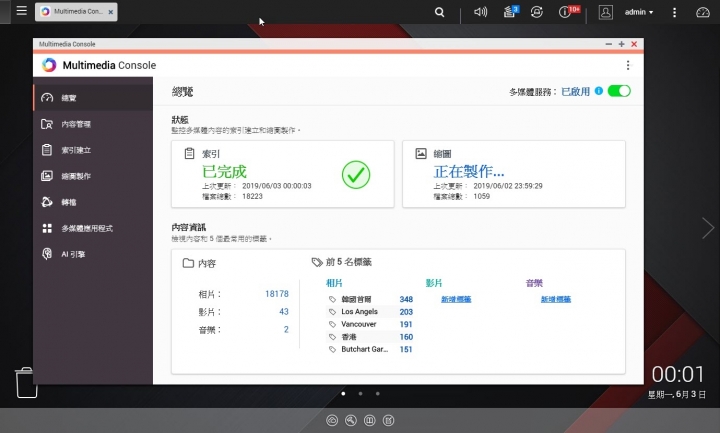
Task: Open 索引建立 in the sidebar
Action: [x=93, y=150]
